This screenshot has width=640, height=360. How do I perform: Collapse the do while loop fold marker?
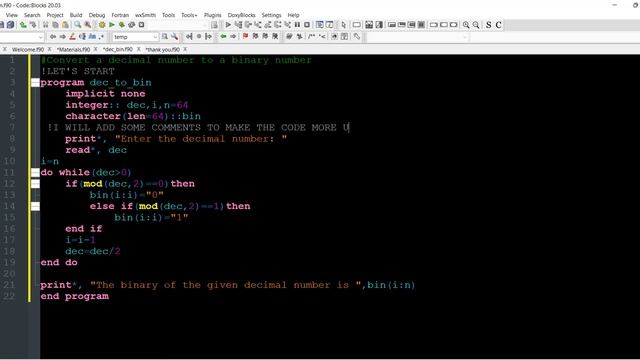click(x=36, y=172)
